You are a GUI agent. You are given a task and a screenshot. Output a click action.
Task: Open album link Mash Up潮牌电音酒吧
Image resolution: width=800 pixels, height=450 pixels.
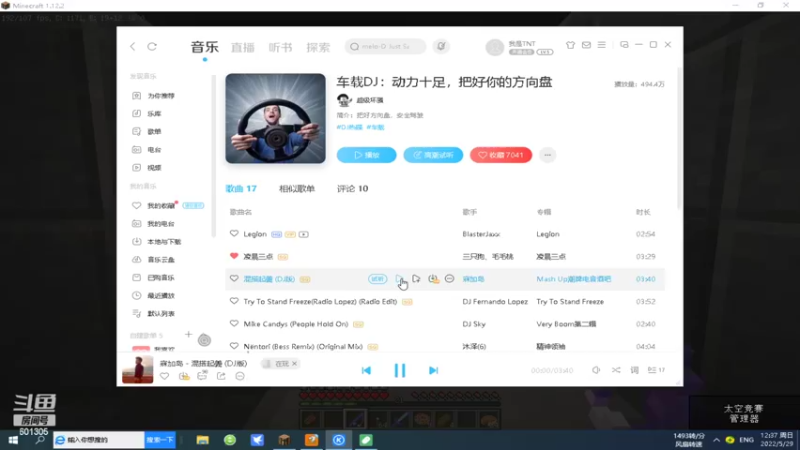pos(573,279)
